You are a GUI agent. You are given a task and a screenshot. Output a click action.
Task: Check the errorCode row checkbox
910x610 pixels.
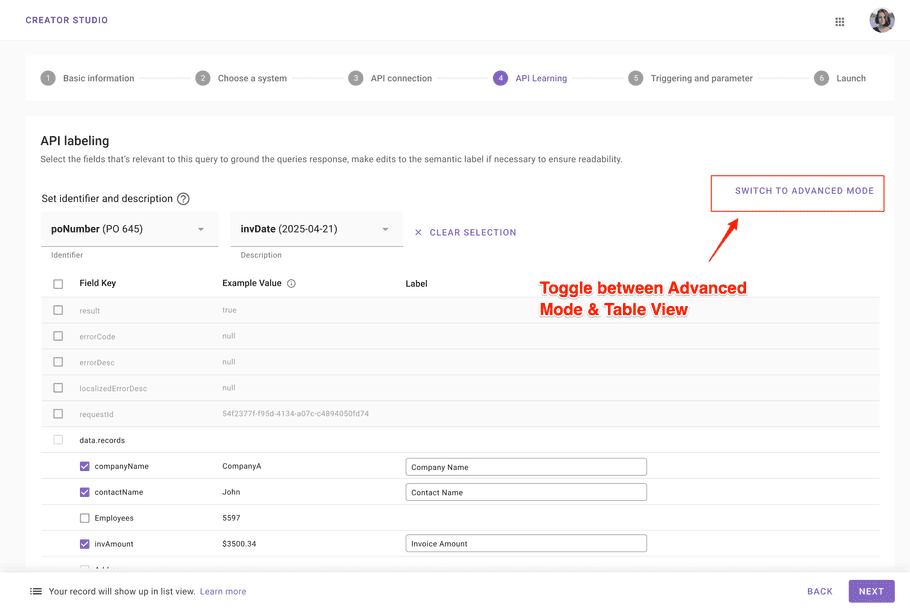tap(58, 336)
